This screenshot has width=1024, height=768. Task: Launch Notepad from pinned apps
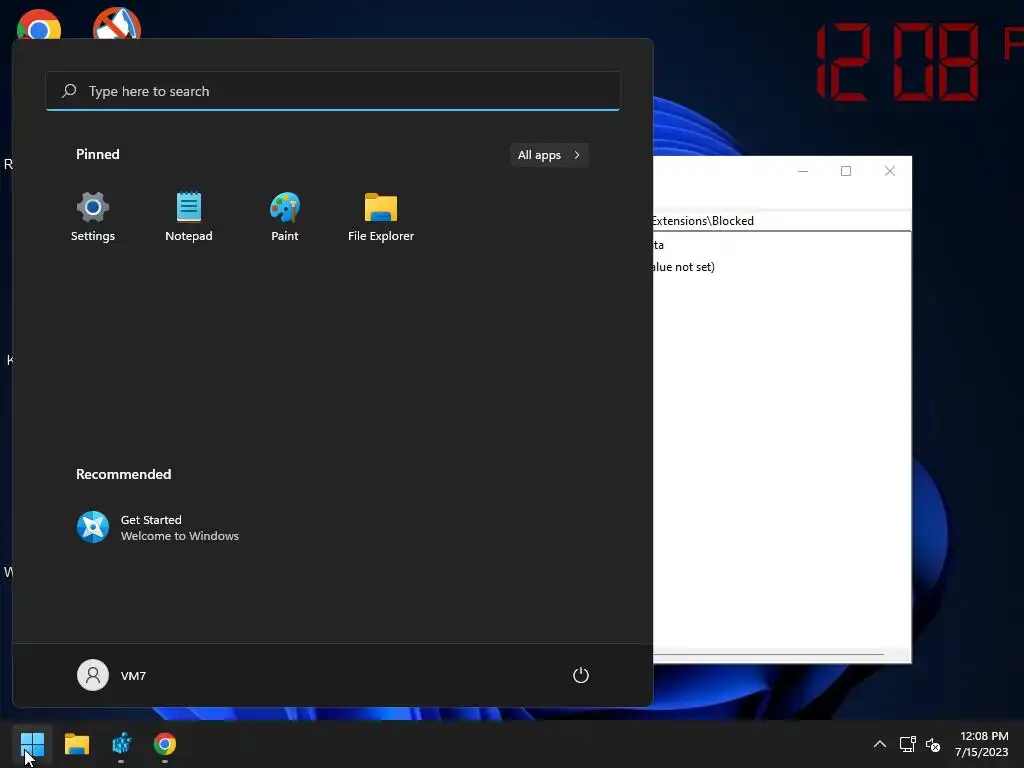point(189,217)
